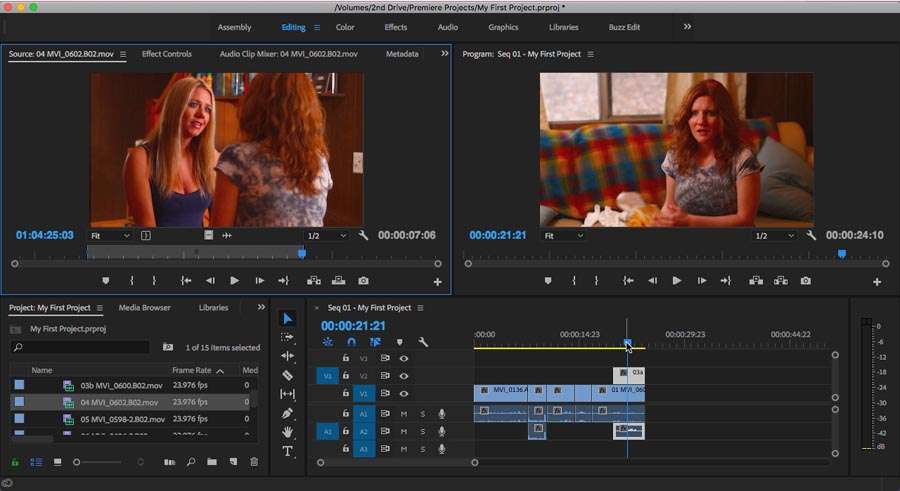Delete selected item with trash icon

pyautogui.click(x=254, y=462)
